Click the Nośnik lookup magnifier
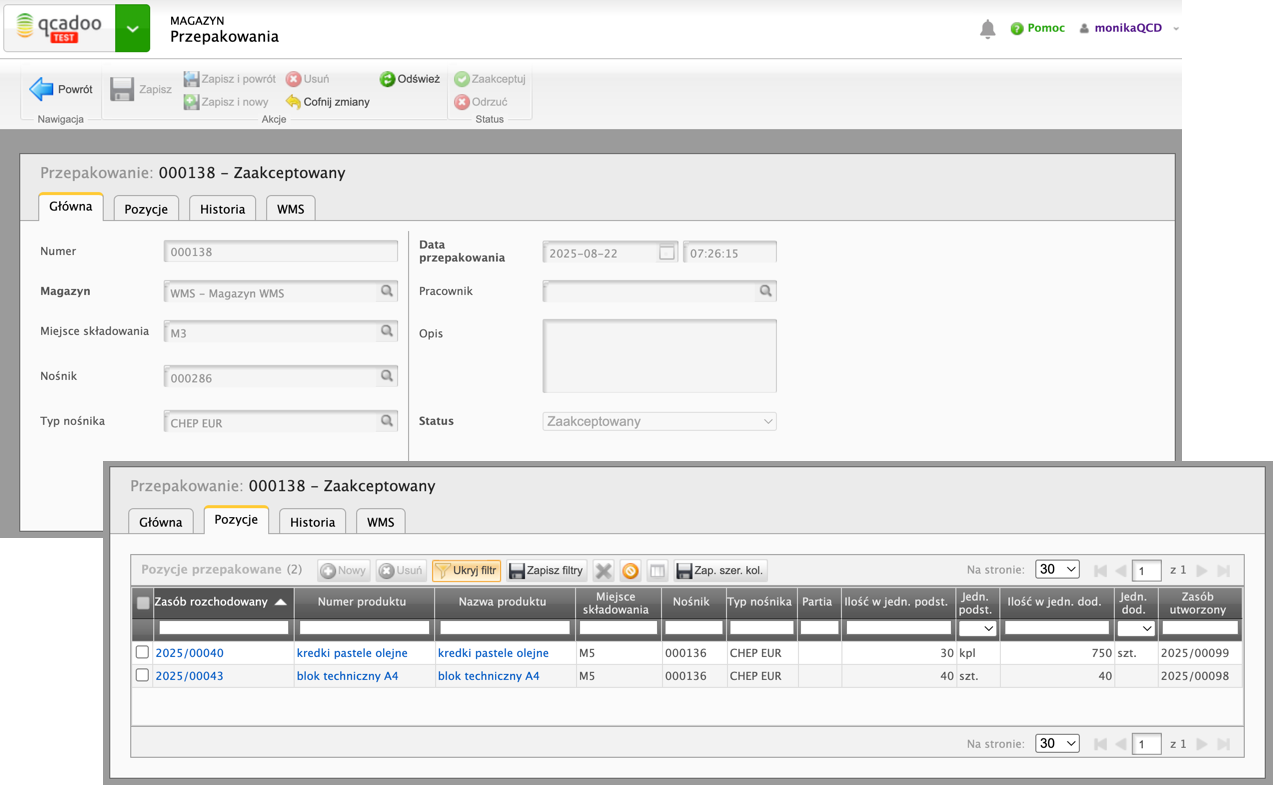 click(387, 376)
